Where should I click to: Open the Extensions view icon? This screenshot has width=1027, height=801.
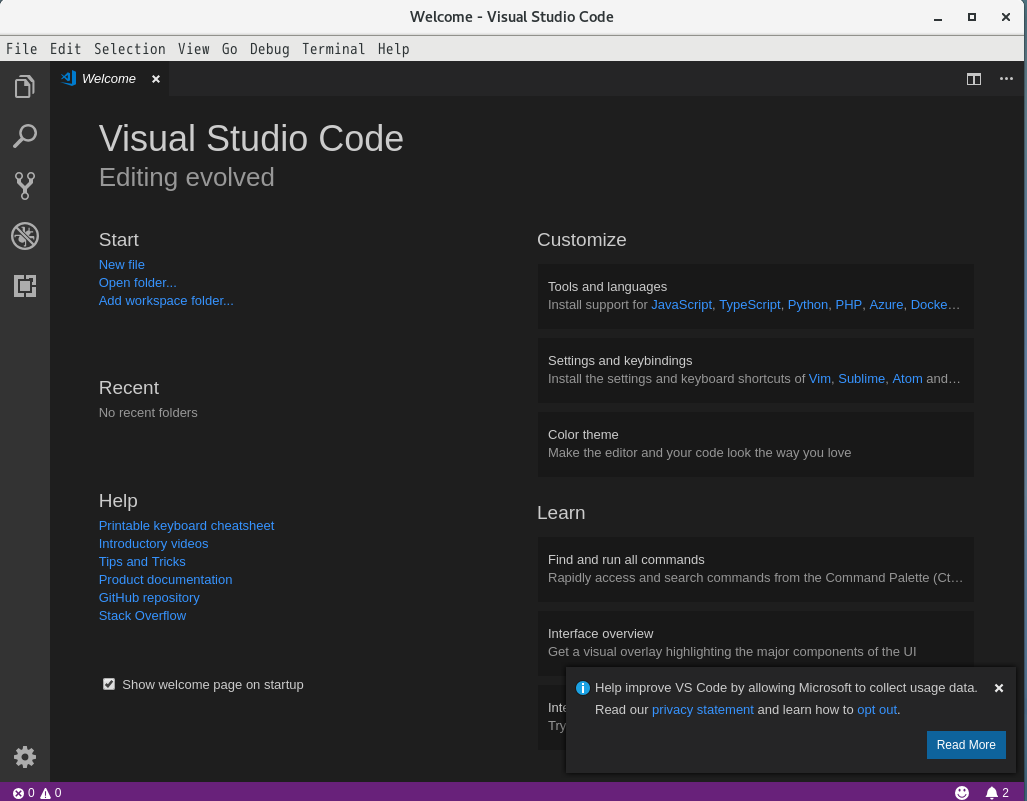pos(24,286)
